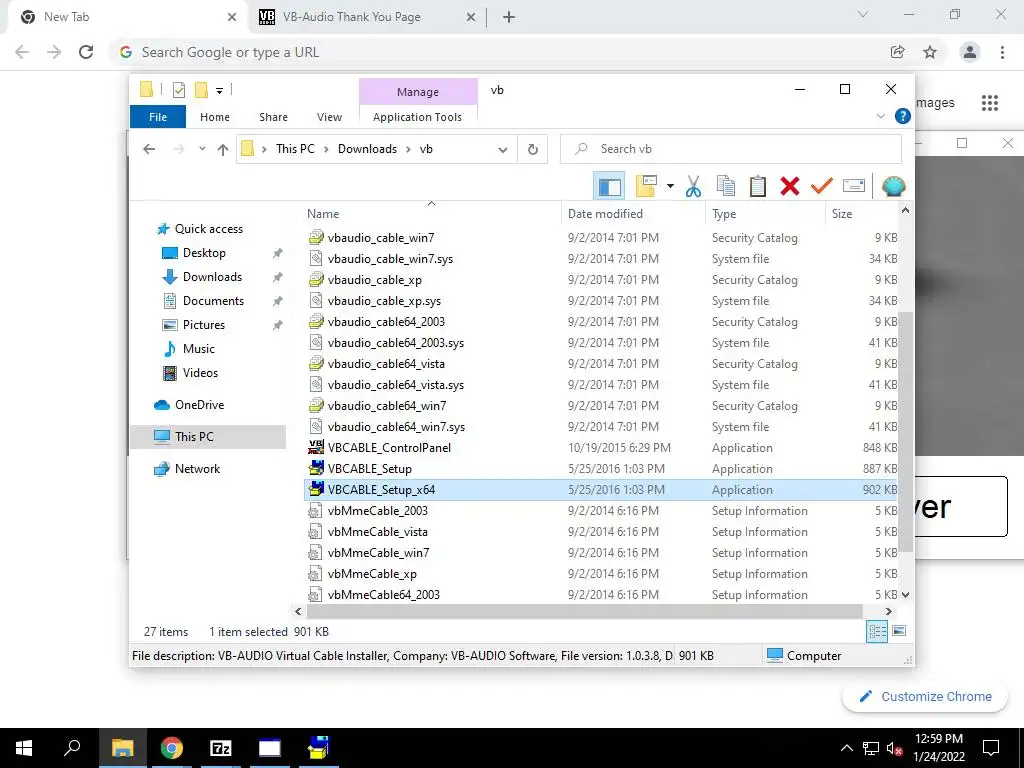Open a new Chrome tab with plus
The height and width of the screenshot is (768, 1024).
[509, 17]
